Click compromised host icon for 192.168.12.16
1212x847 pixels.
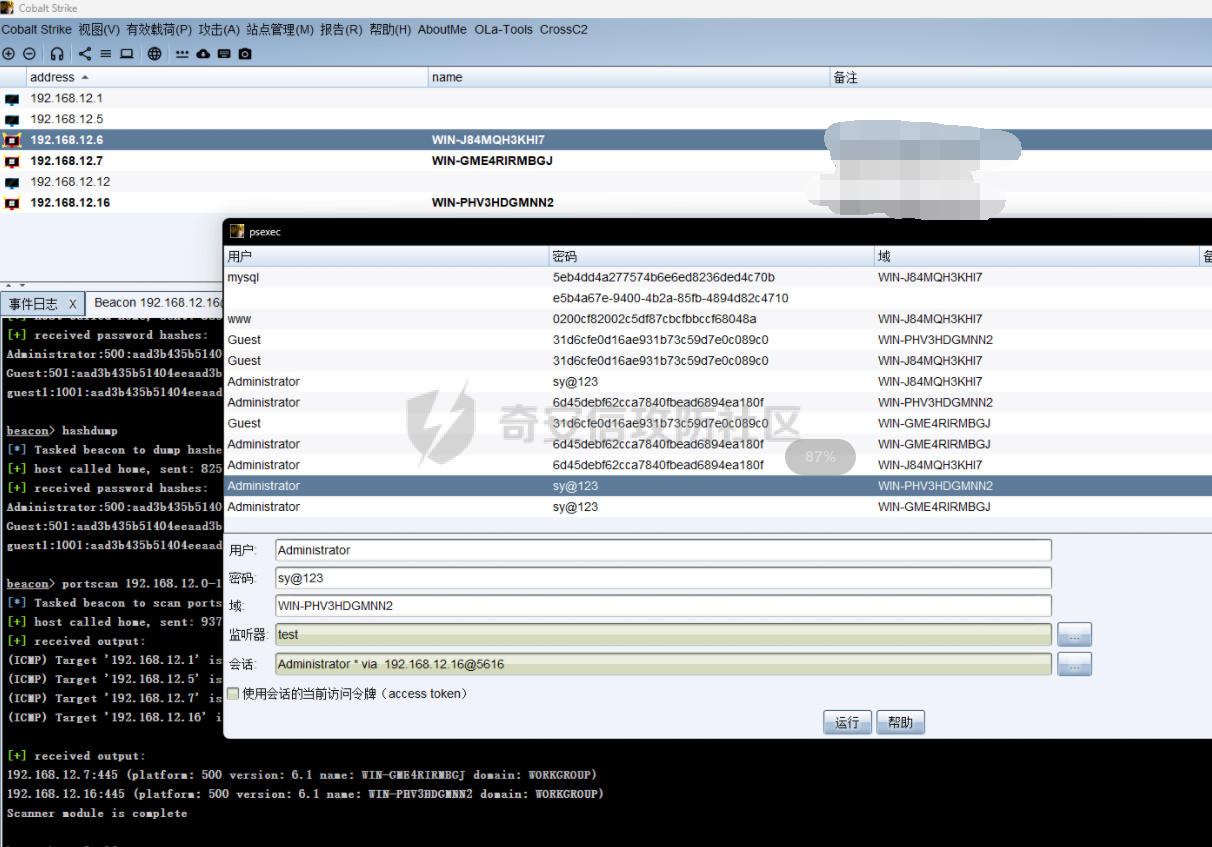[x=12, y=203]
